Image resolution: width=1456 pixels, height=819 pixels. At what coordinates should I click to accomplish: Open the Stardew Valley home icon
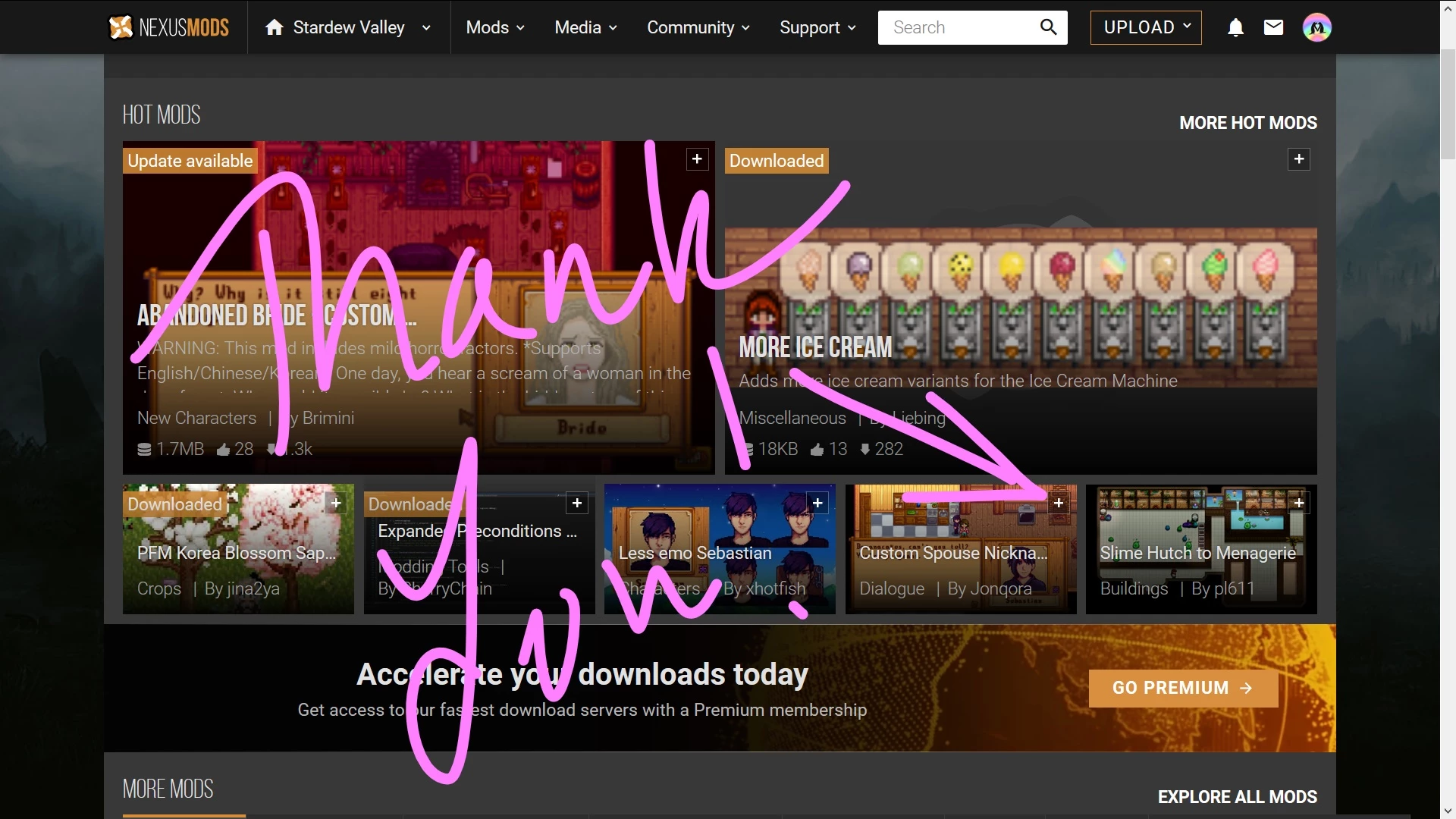click(274, 27)
